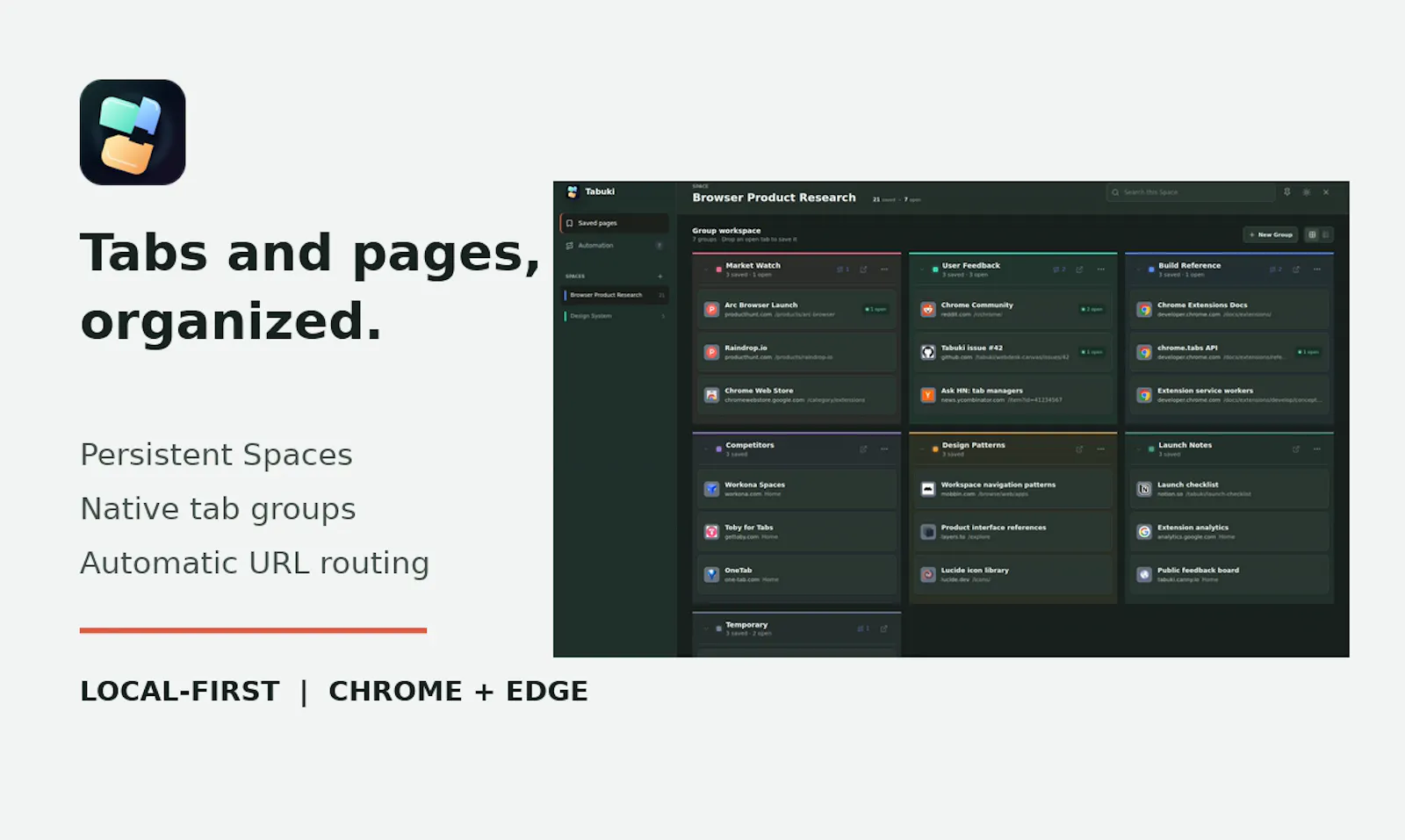The image size is (1405, 840).
Task: Click the 2 open badge on Chrome Community
Action: click(x=1092, y=309)
